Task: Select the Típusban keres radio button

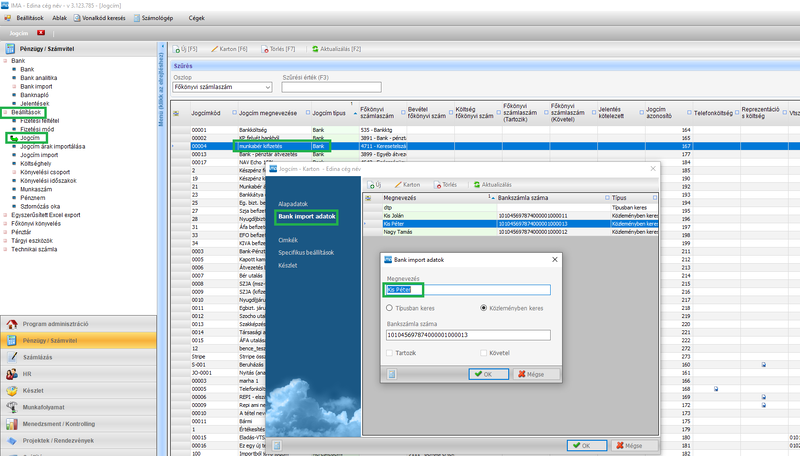Action: click(x=391, y=308)
